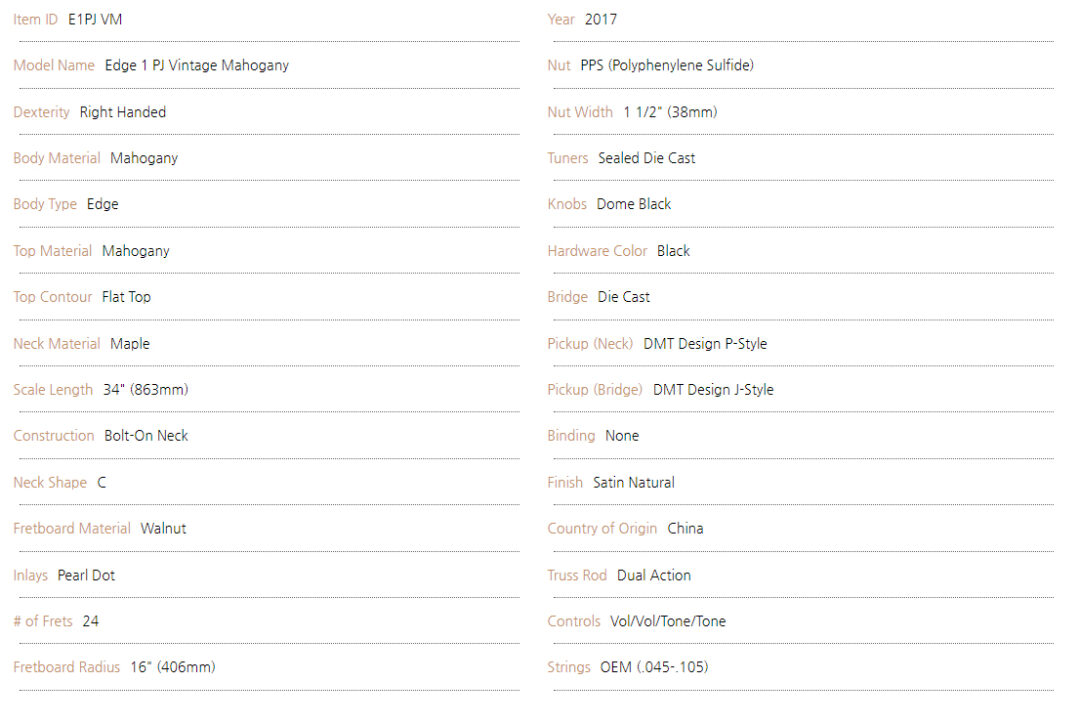This screenshot has height=725, width=1080.
Task: Click the 'Strings' label
Action: tap(569, 667)
